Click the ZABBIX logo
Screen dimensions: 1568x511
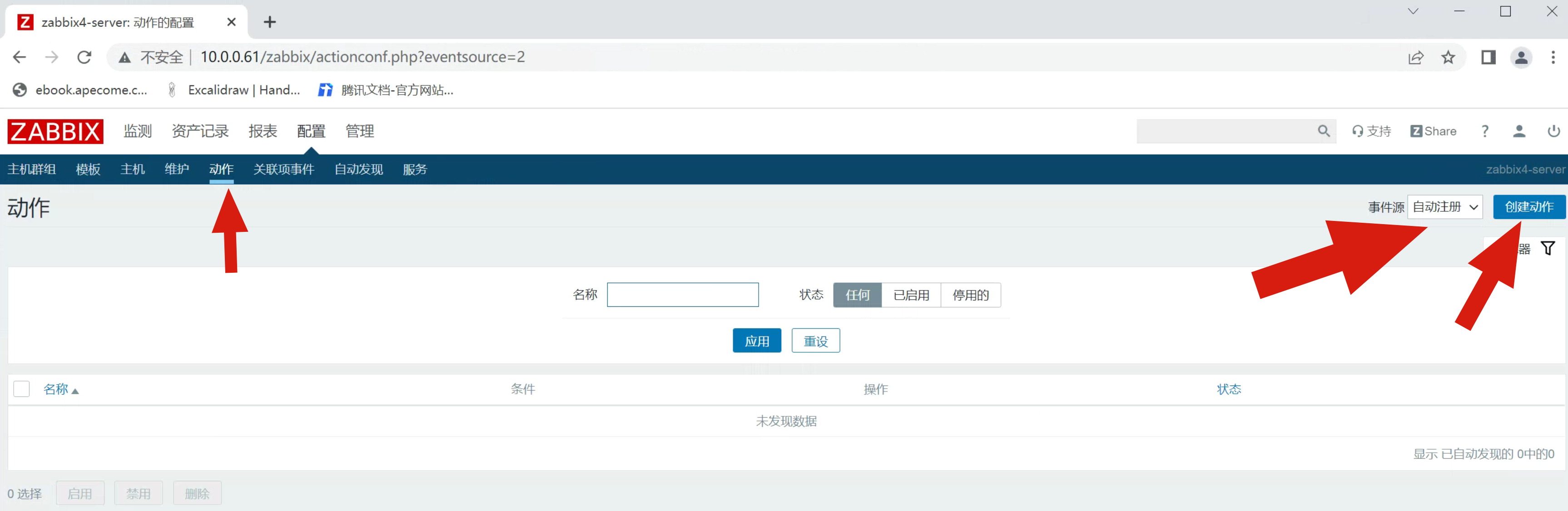tap(55, 131)
